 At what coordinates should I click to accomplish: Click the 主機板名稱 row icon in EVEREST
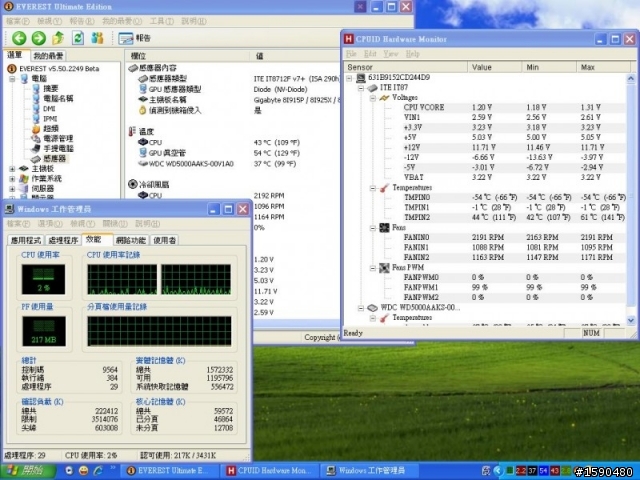tap(143, 99)
